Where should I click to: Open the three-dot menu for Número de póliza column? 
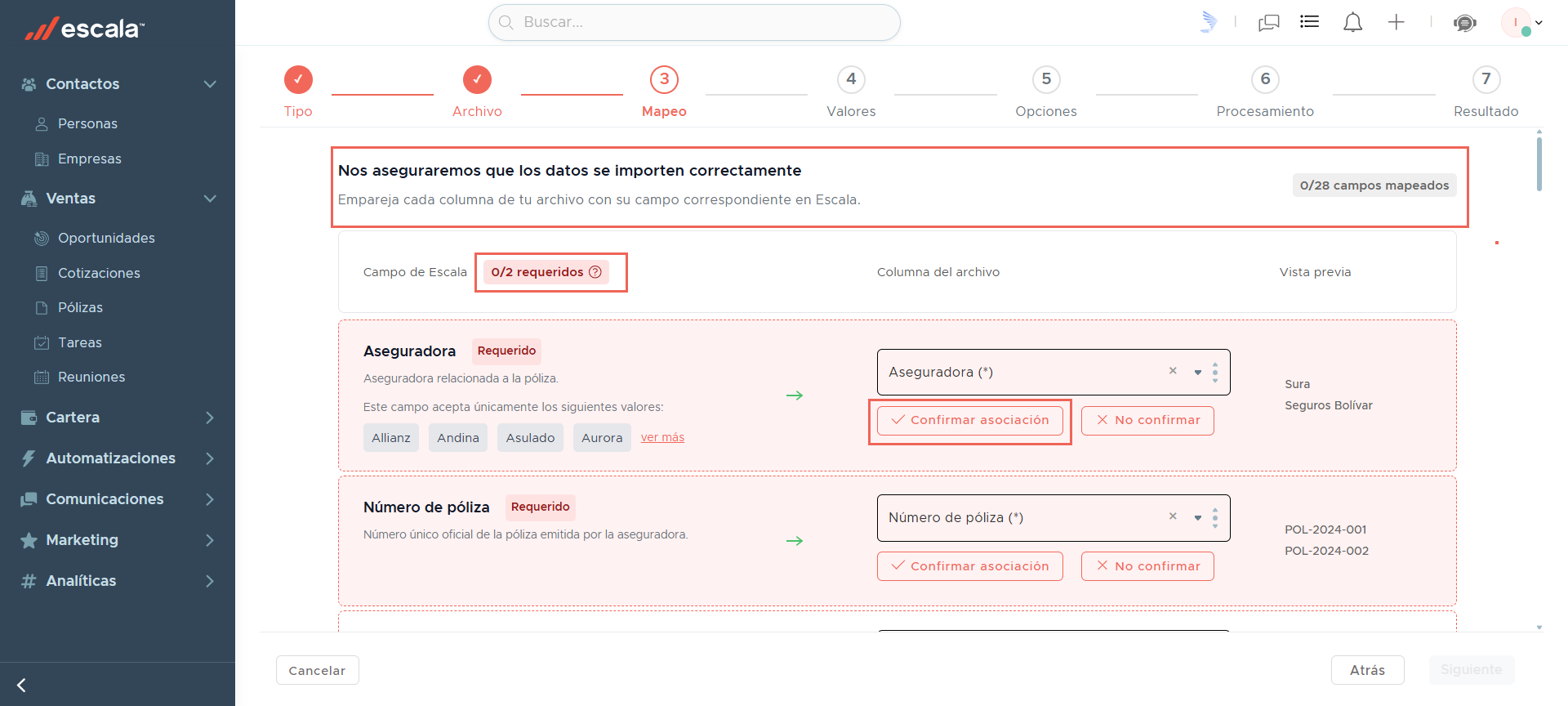(x=1215, y=518)
